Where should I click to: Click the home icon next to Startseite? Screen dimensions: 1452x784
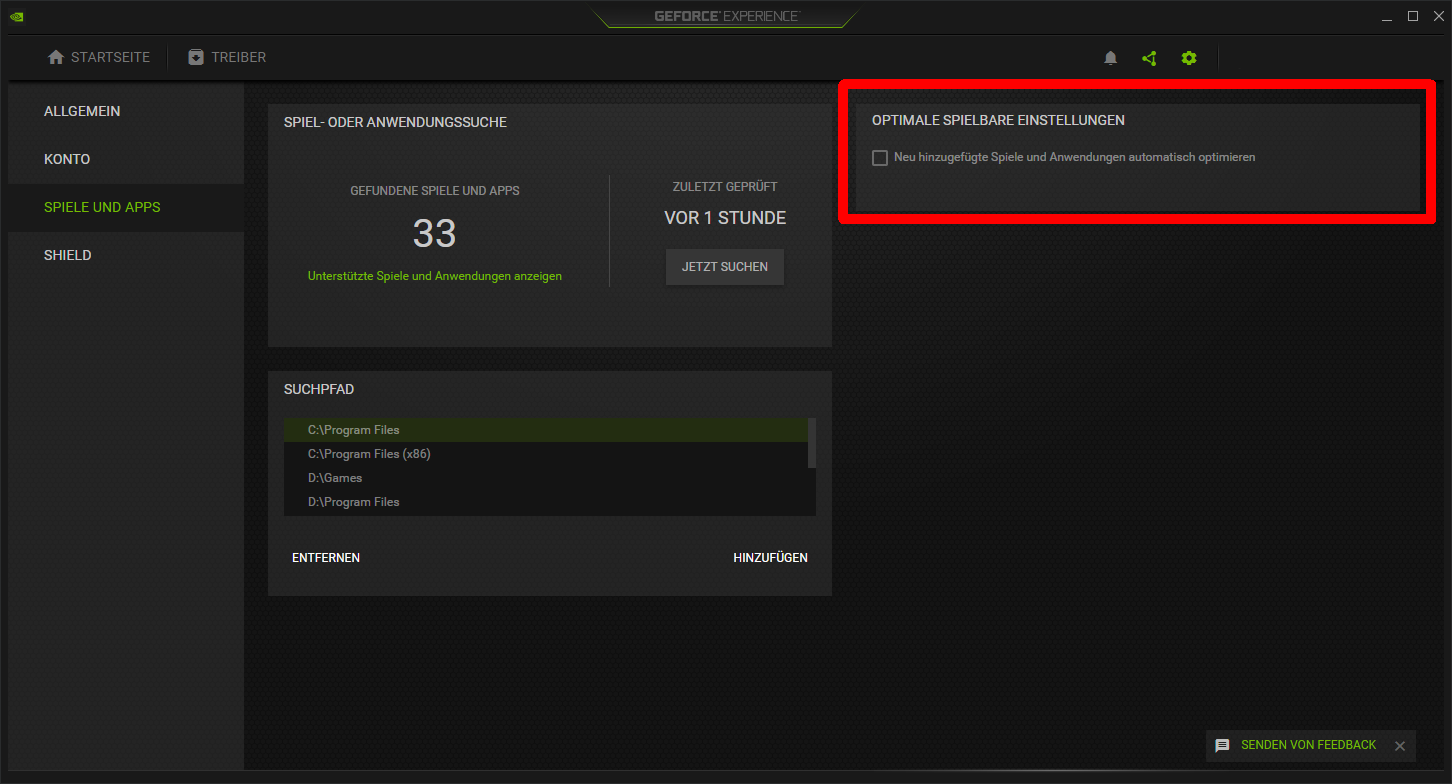[x=56, y=57]
